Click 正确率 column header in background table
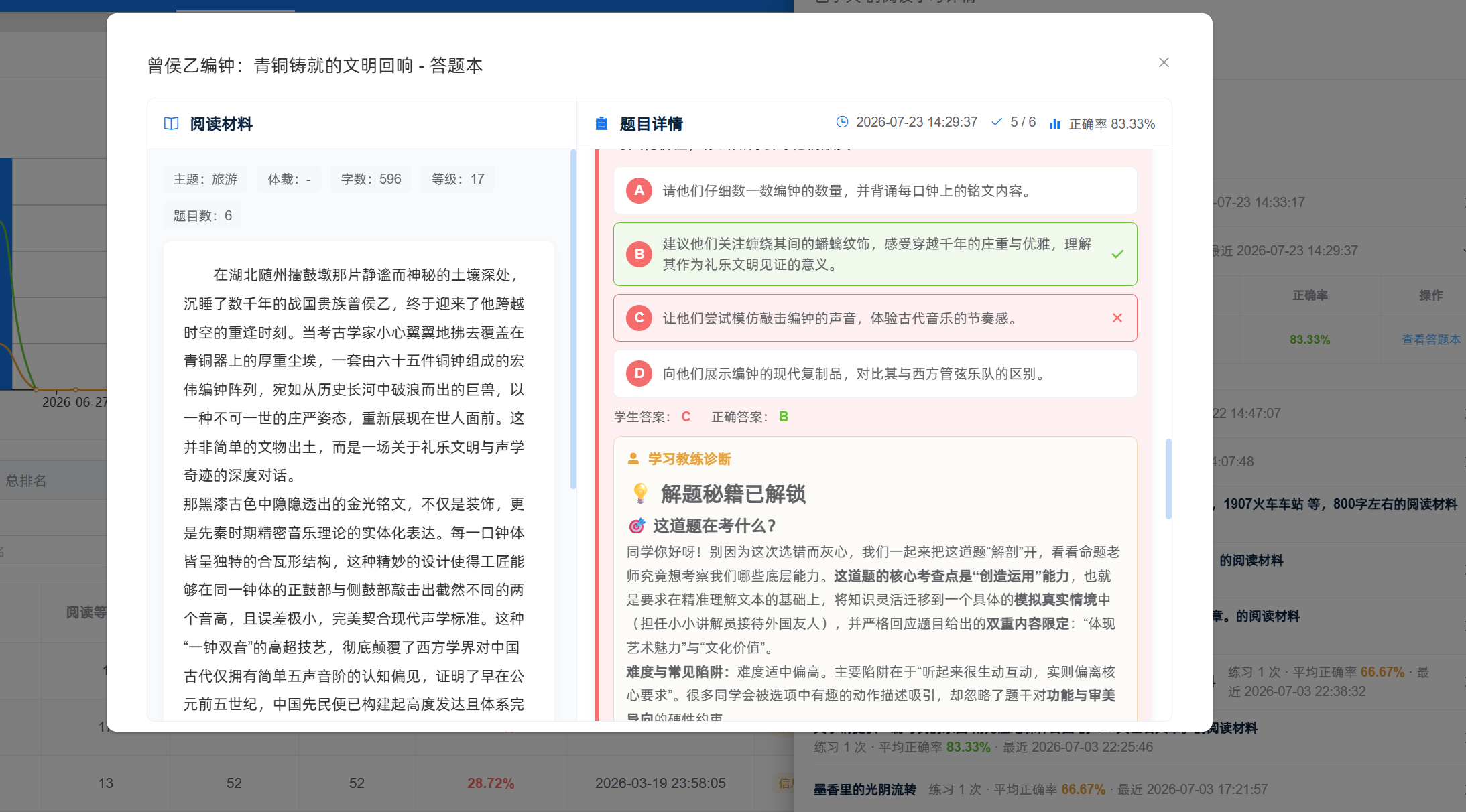This screenshot has height=812, width=1466. (x=1310, y=295)
